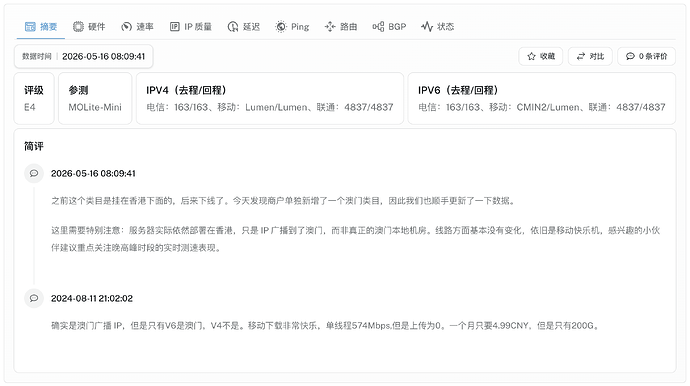Click the 数据时间 timestamp selector
The image size is (690, 386).
pos(84,56)
